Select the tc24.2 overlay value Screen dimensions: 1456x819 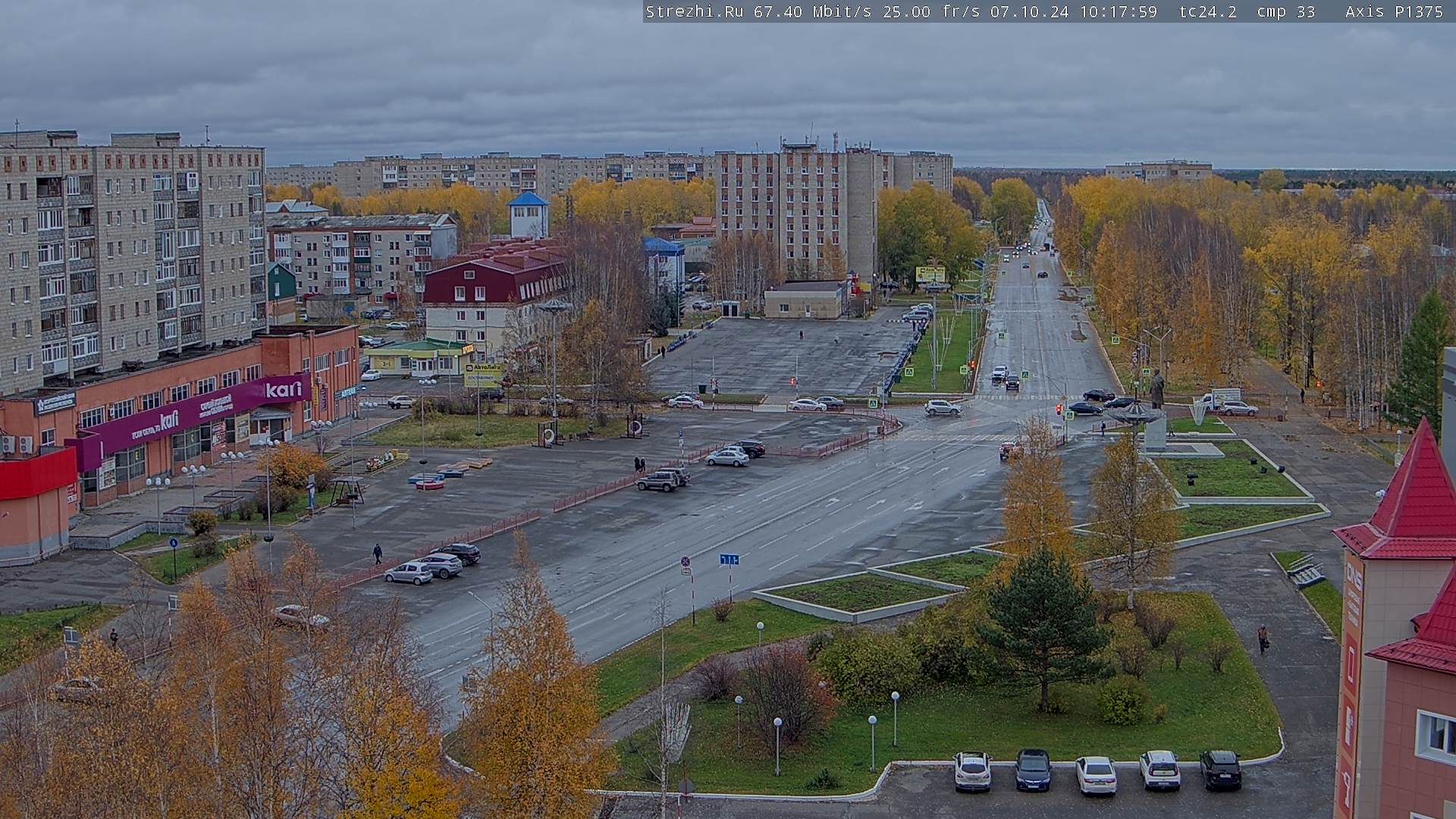click(x=1207, y=11)
